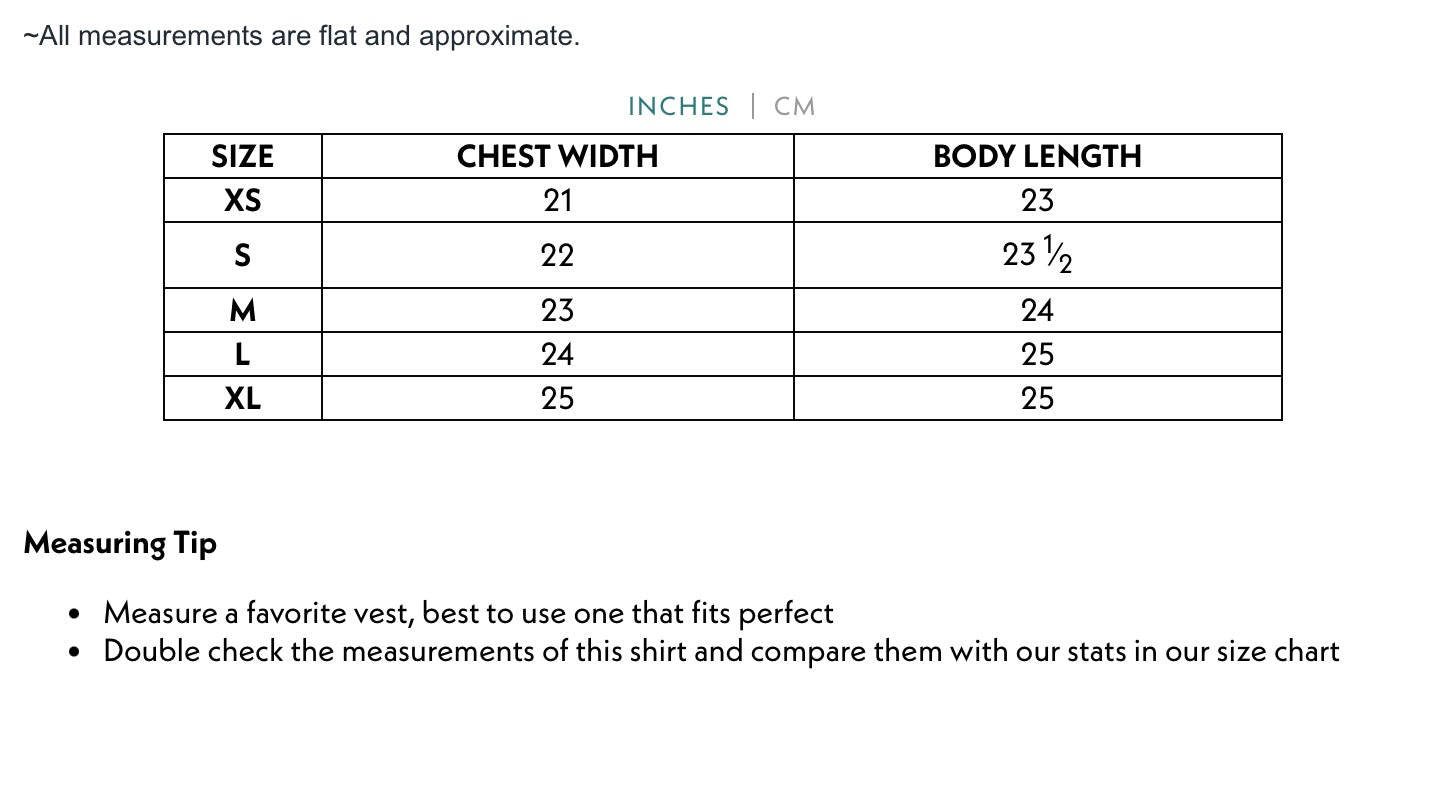Click the L chest width value 24

click(x=557, y=355)
